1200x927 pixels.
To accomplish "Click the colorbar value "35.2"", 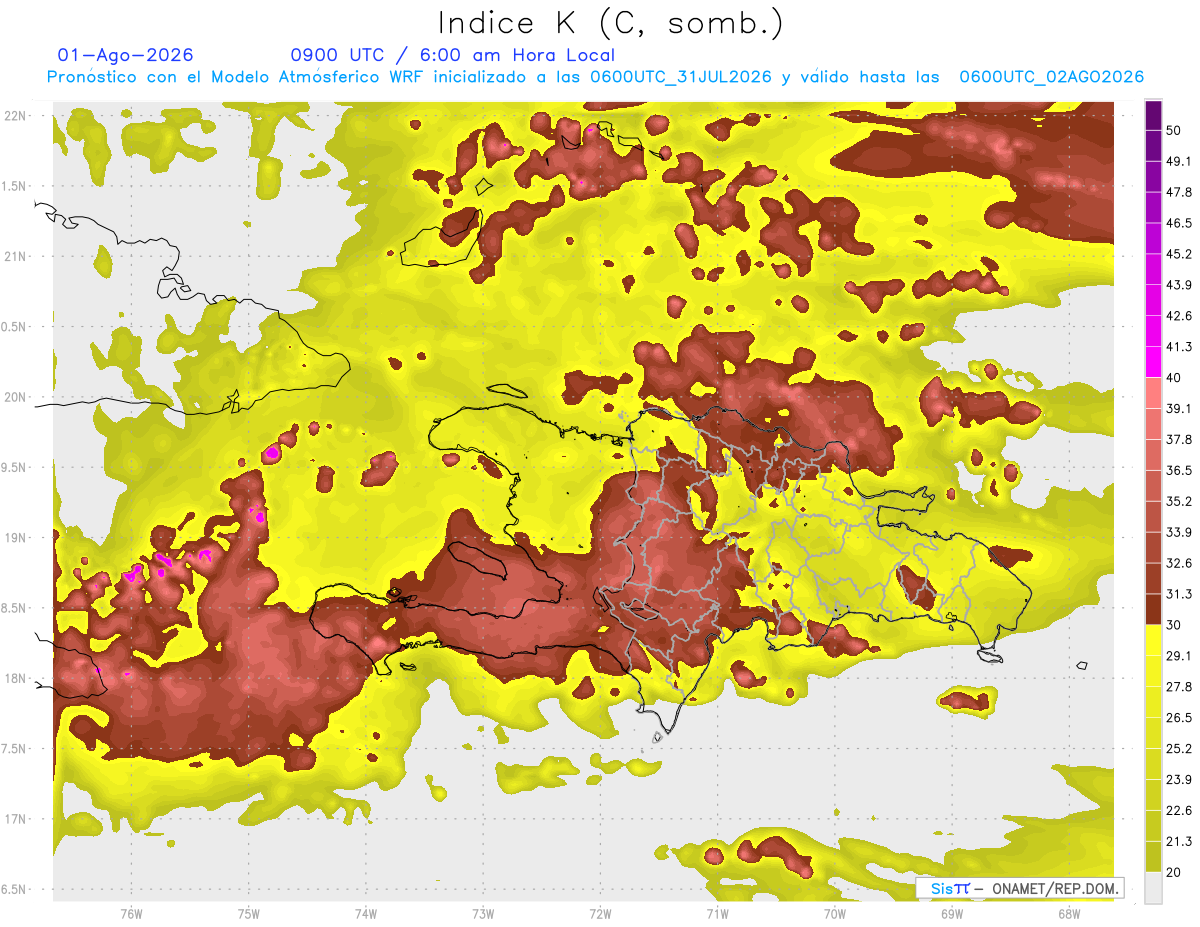I will (x=1179, y=501).
